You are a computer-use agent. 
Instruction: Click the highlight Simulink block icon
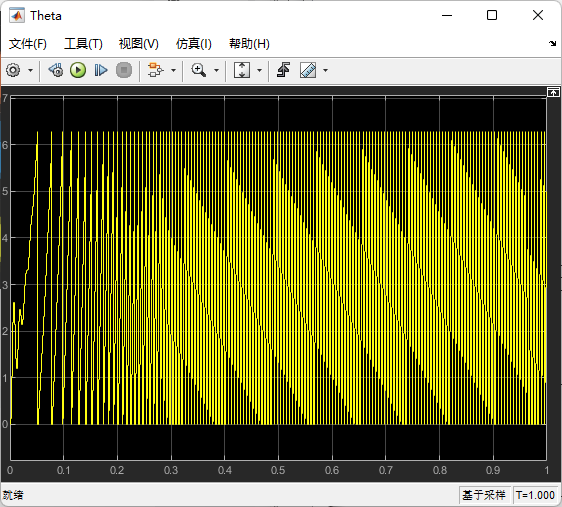pos(156,70)
